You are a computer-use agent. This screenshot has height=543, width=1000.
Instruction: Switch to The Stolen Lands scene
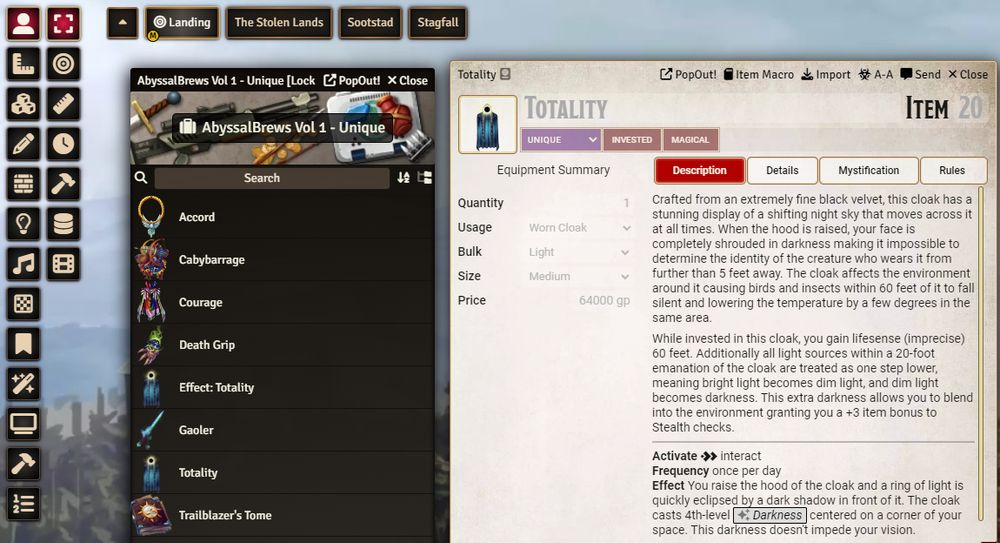(279, 22)
